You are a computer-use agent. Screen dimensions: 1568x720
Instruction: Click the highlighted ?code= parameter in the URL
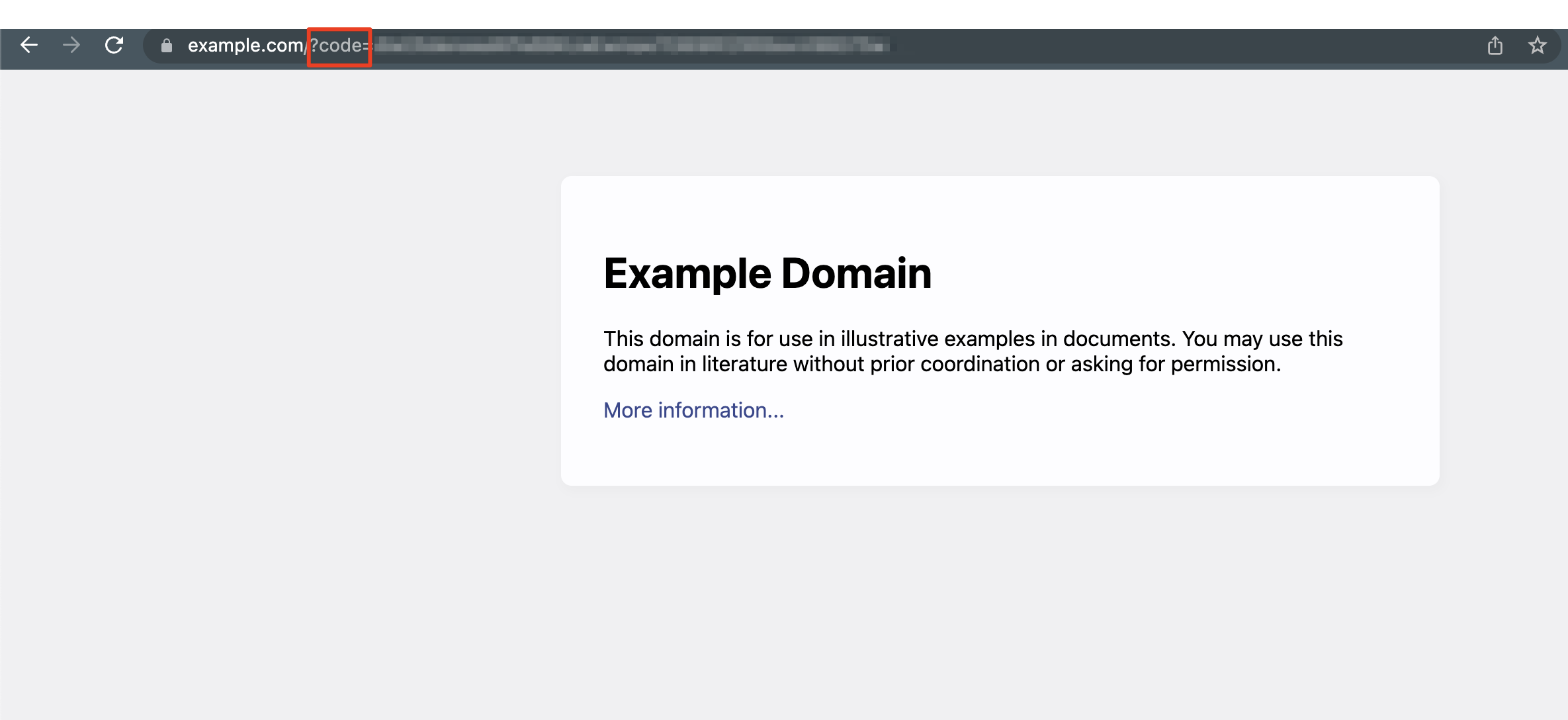coord(339,46)
